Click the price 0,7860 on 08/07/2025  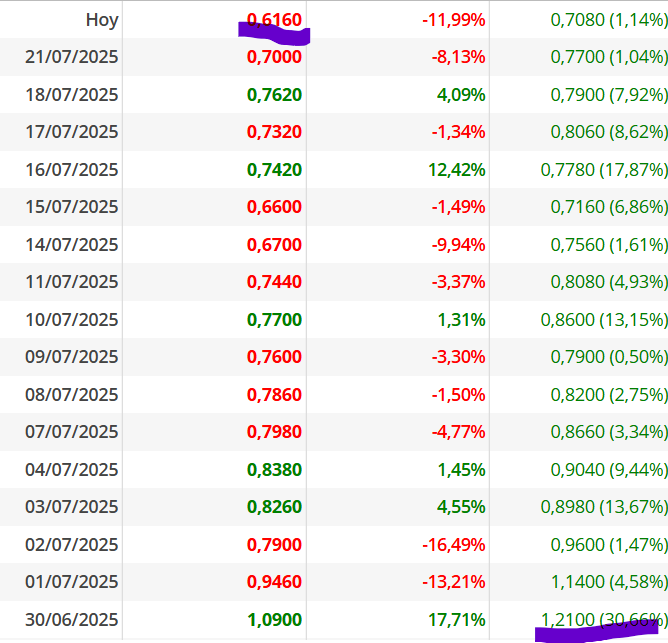click(x=274, y=395)
